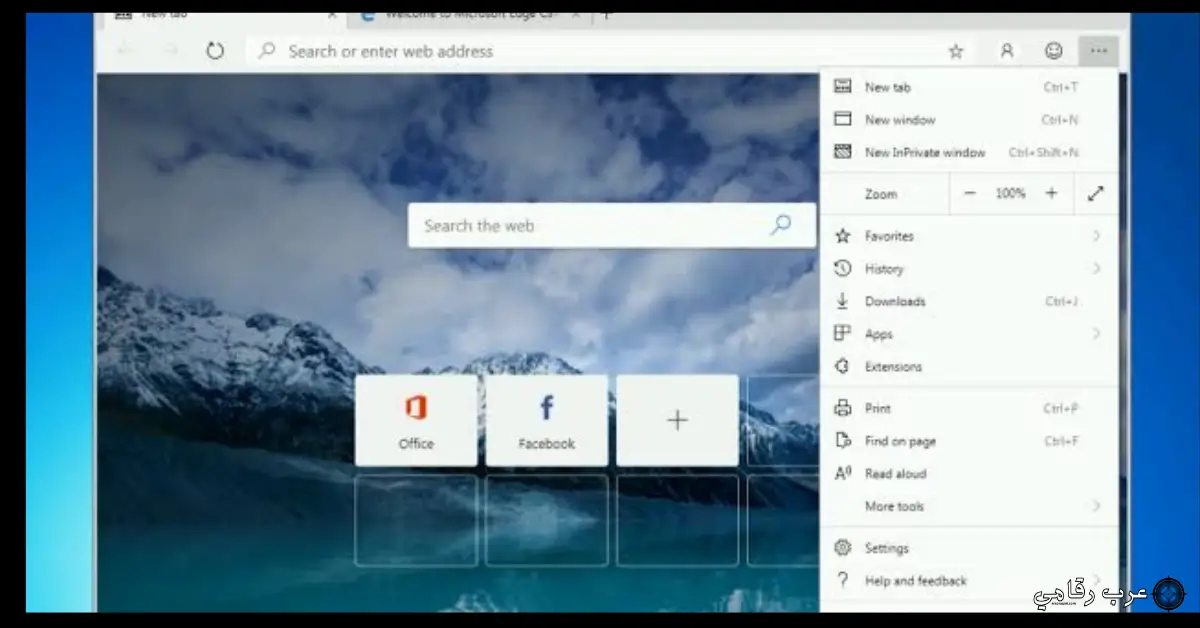Click the 100% zoom value
The height and width of the screenshot is (628, 1200).
1010,194
